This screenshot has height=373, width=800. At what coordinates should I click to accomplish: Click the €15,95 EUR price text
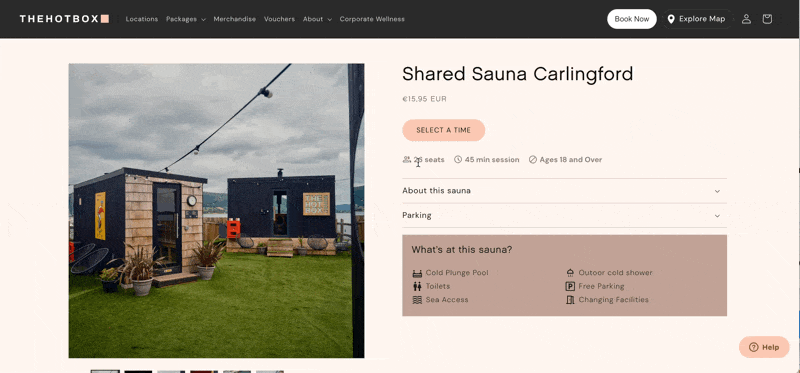[424, 99]
